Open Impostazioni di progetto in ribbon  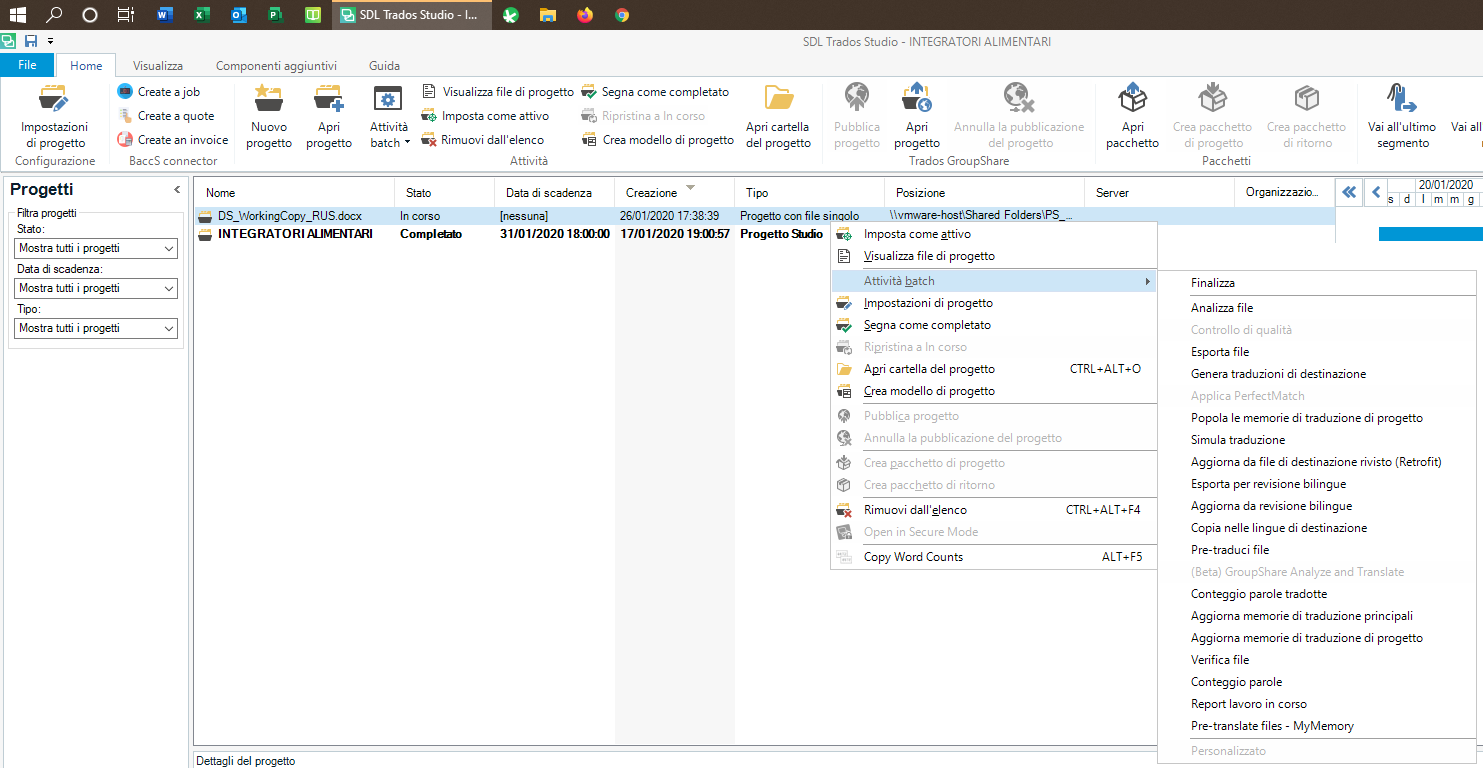(55, 116)
